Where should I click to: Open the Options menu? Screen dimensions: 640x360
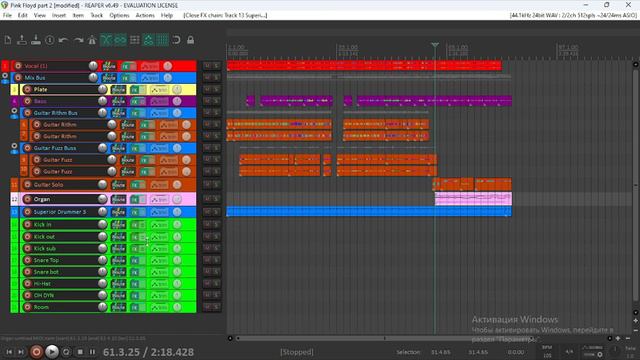click(x=119, y=16)
